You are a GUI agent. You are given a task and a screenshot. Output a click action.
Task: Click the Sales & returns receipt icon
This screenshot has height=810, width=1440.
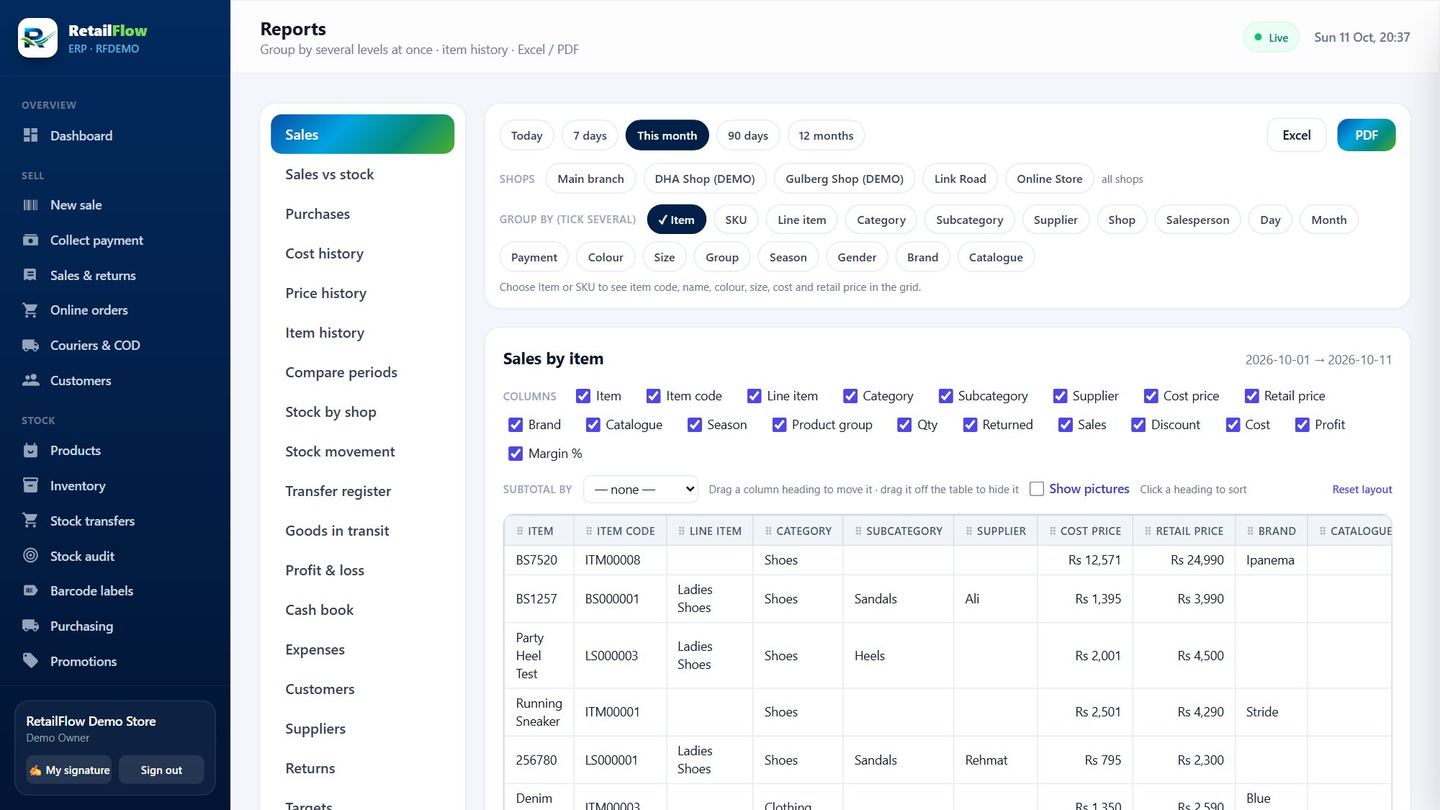31,275
